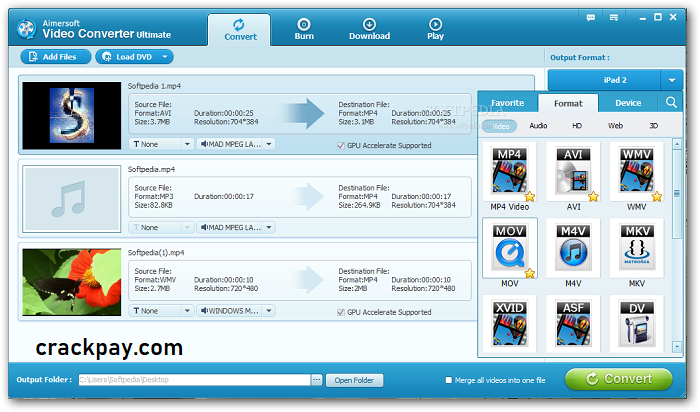Choose the AVI format icon
This screenshot has width=700, height=412.
(573, 171)
